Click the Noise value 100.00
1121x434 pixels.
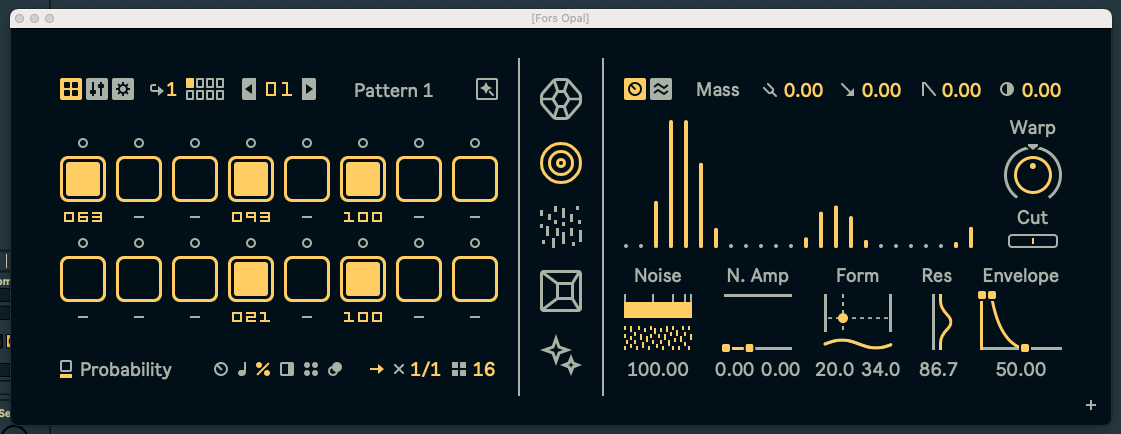(658, 370)
